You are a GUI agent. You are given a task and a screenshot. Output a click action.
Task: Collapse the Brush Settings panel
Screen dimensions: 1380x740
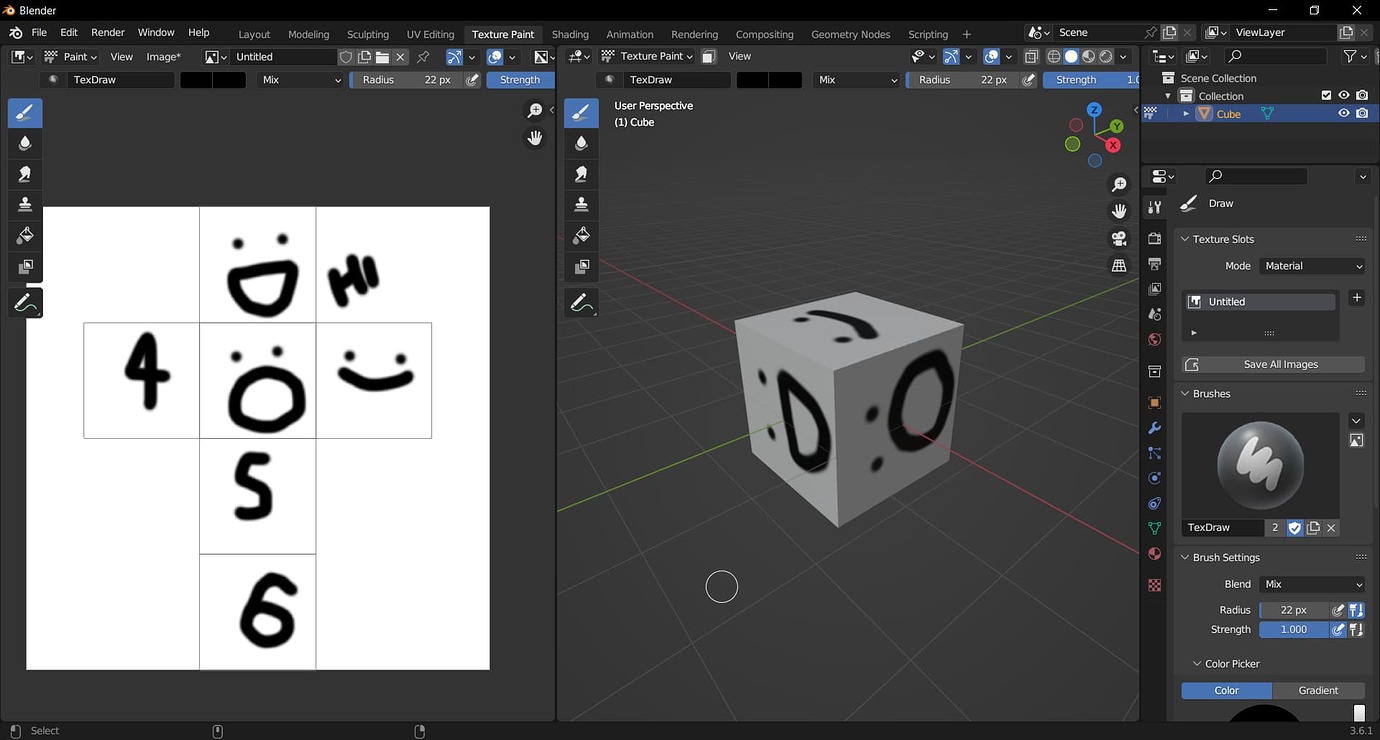pos(1185,557)
